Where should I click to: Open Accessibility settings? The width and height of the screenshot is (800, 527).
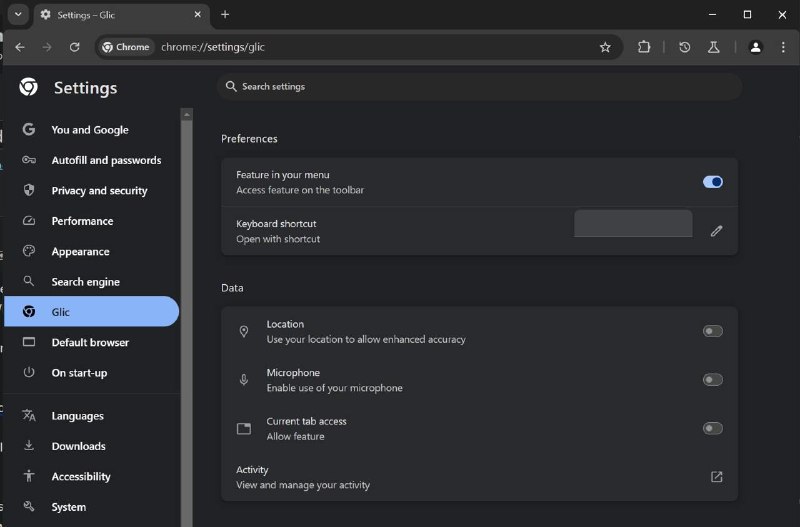[92, 476]
